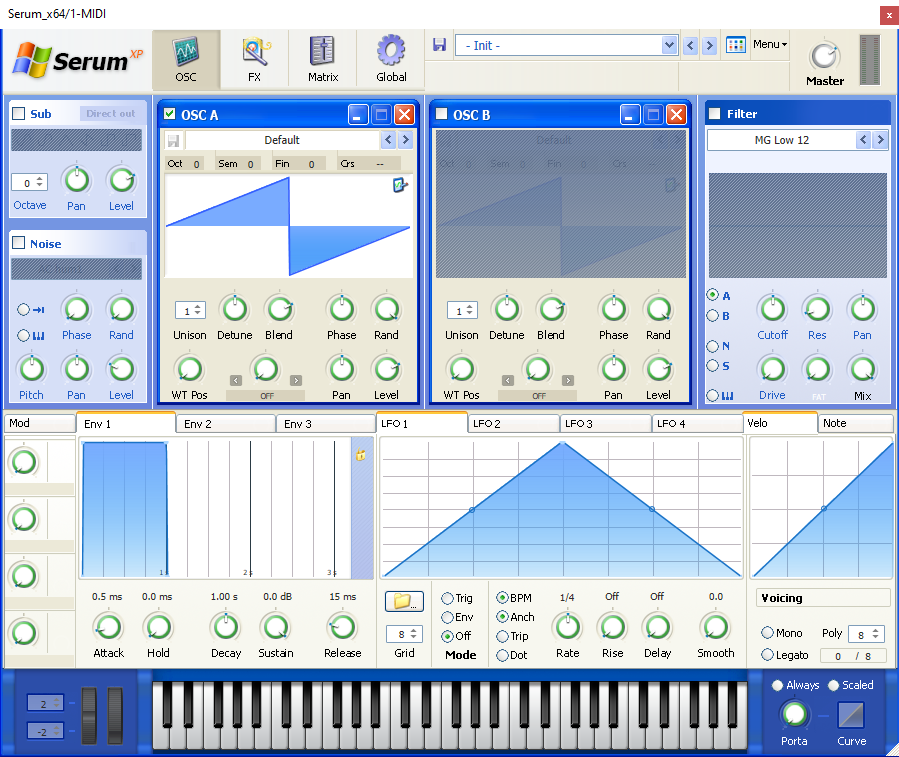Open the preset browser grid icon
899x757 pixels.
(736, 45)
